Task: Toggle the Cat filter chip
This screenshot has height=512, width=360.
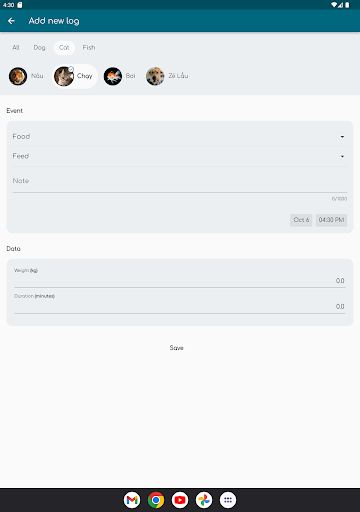Action: tap(64, 48)
